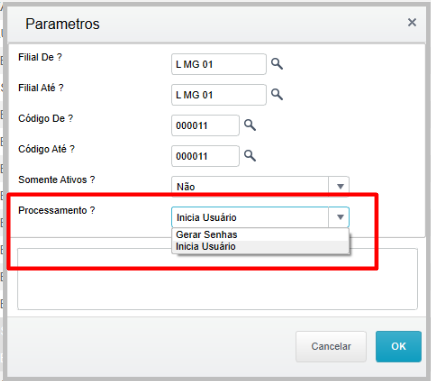Click the Parametros dialog title
The height and width of the screenshot is (381, 431).
point(62,24)
